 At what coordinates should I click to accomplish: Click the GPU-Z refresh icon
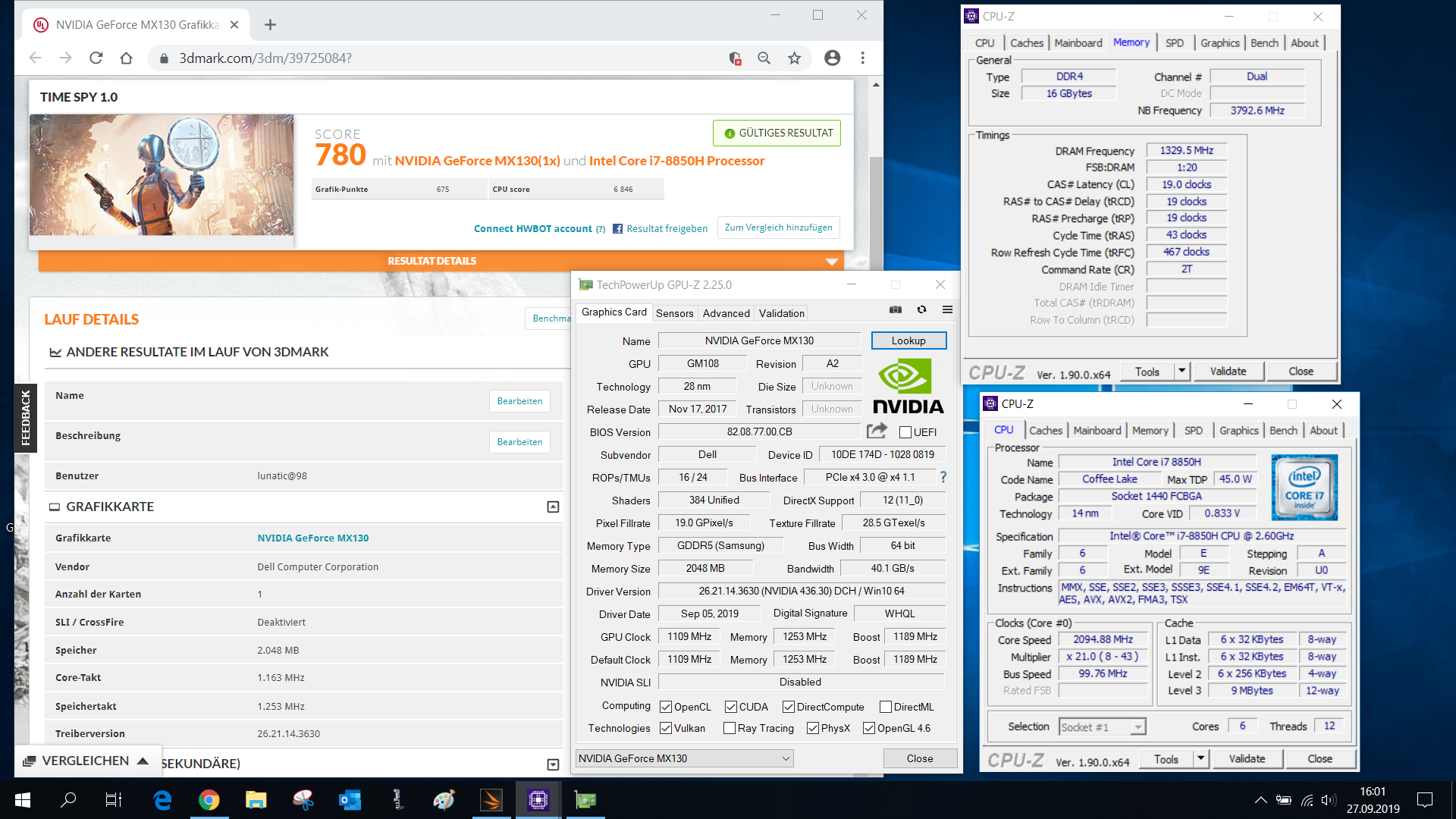921,309
